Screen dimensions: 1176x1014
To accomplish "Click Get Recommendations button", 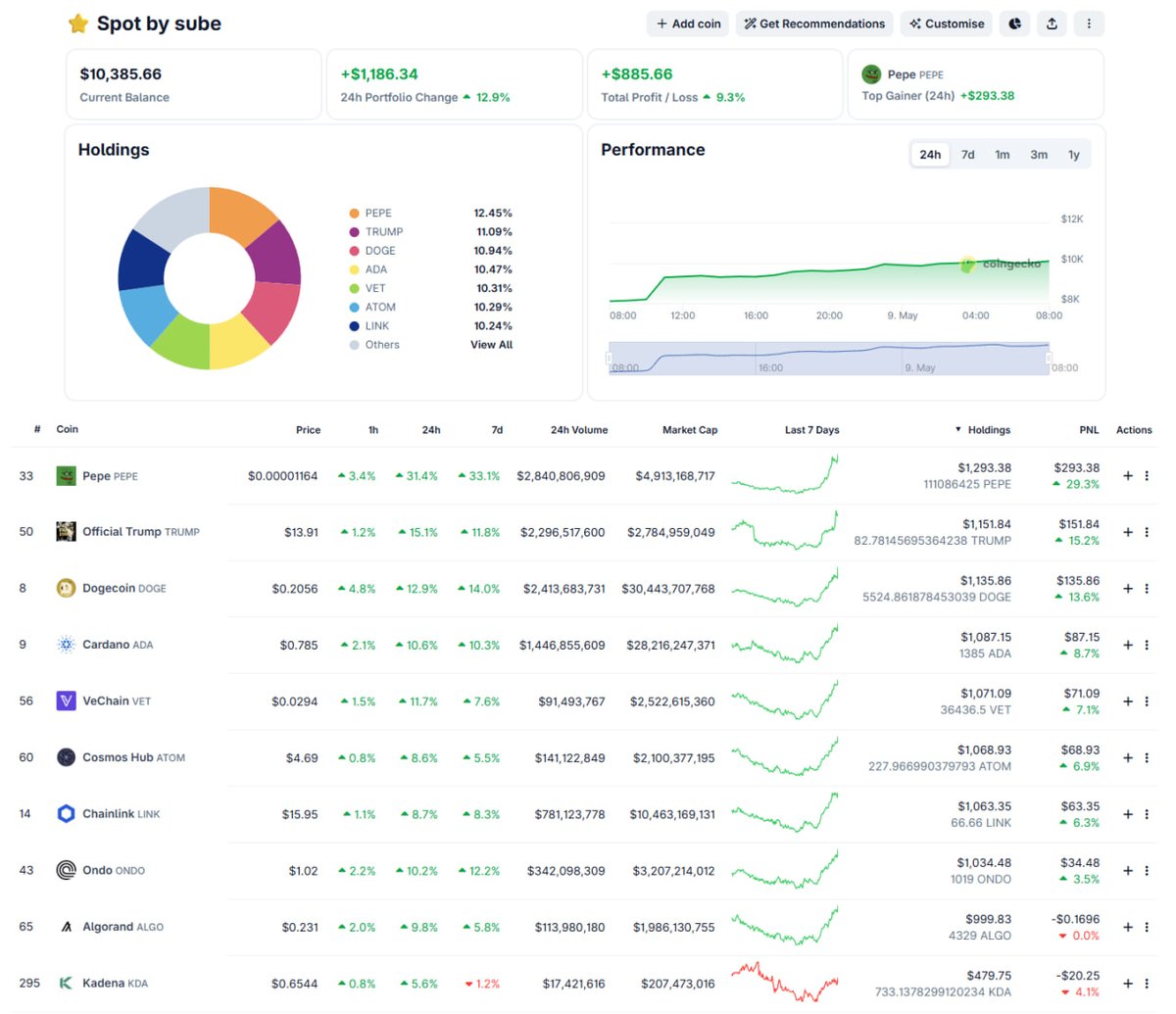I will 814,24.
